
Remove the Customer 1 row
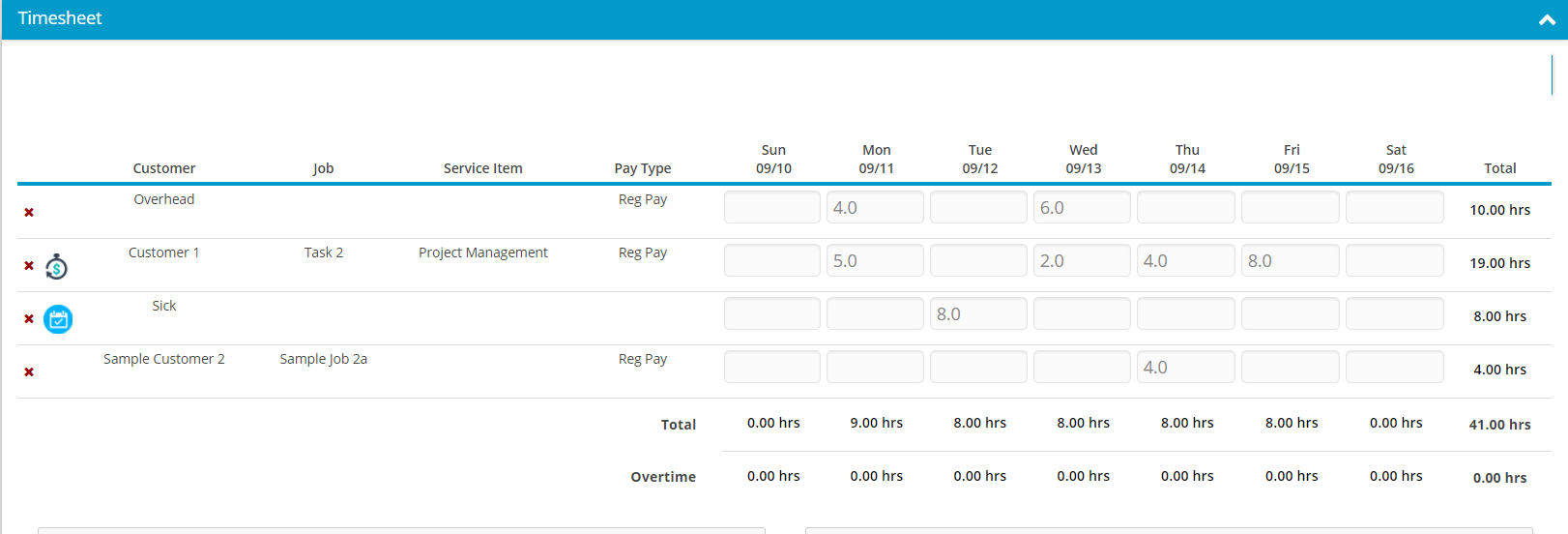tap(29, 266)
